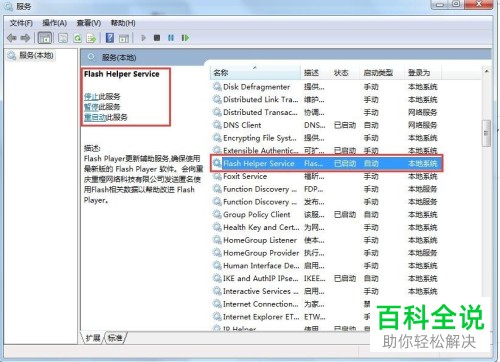This screenshot has width=500, height=362.
Task: Open the 帮助(H) menu
Action: coord(123,23)
